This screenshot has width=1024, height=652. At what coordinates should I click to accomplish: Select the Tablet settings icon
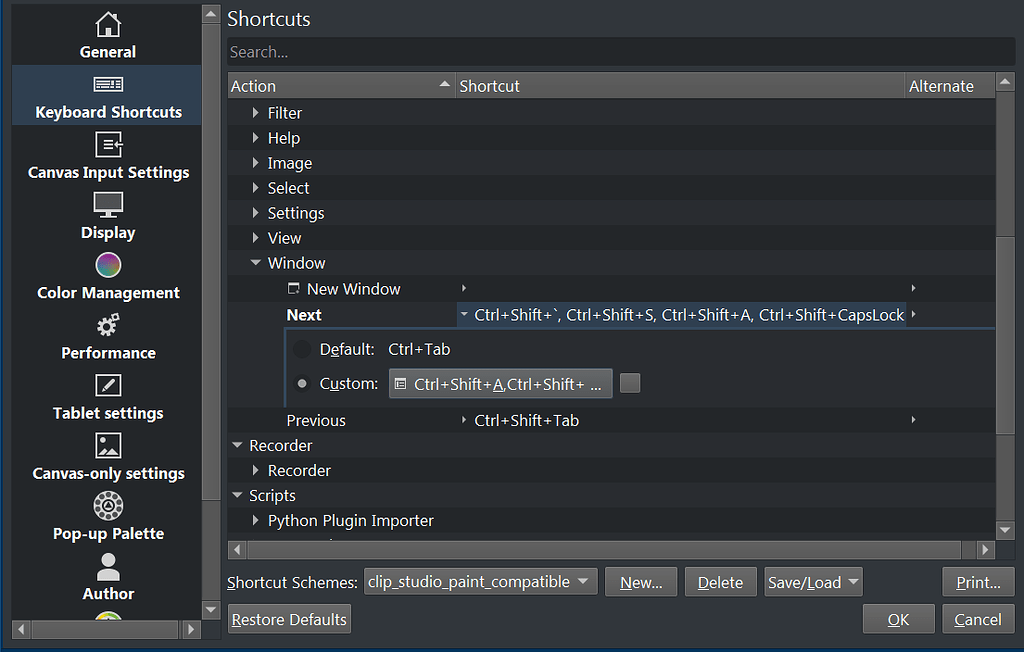tap(108, 386)
